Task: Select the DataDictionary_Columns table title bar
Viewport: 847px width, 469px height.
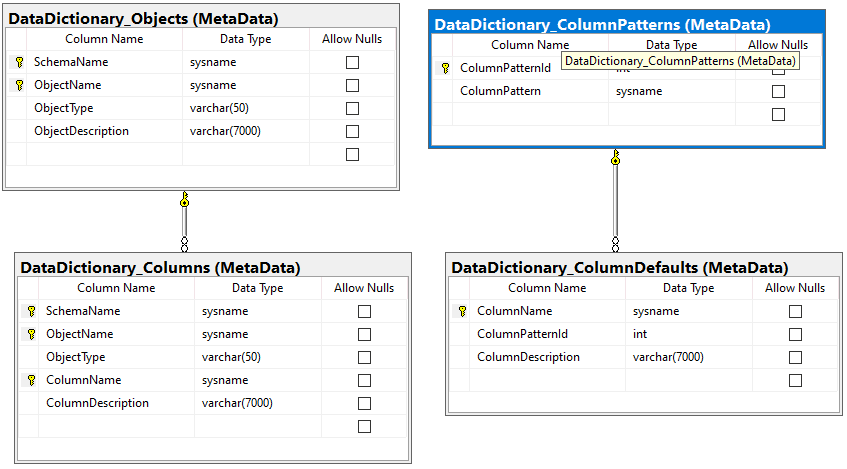Action: [x=160, y=268]
